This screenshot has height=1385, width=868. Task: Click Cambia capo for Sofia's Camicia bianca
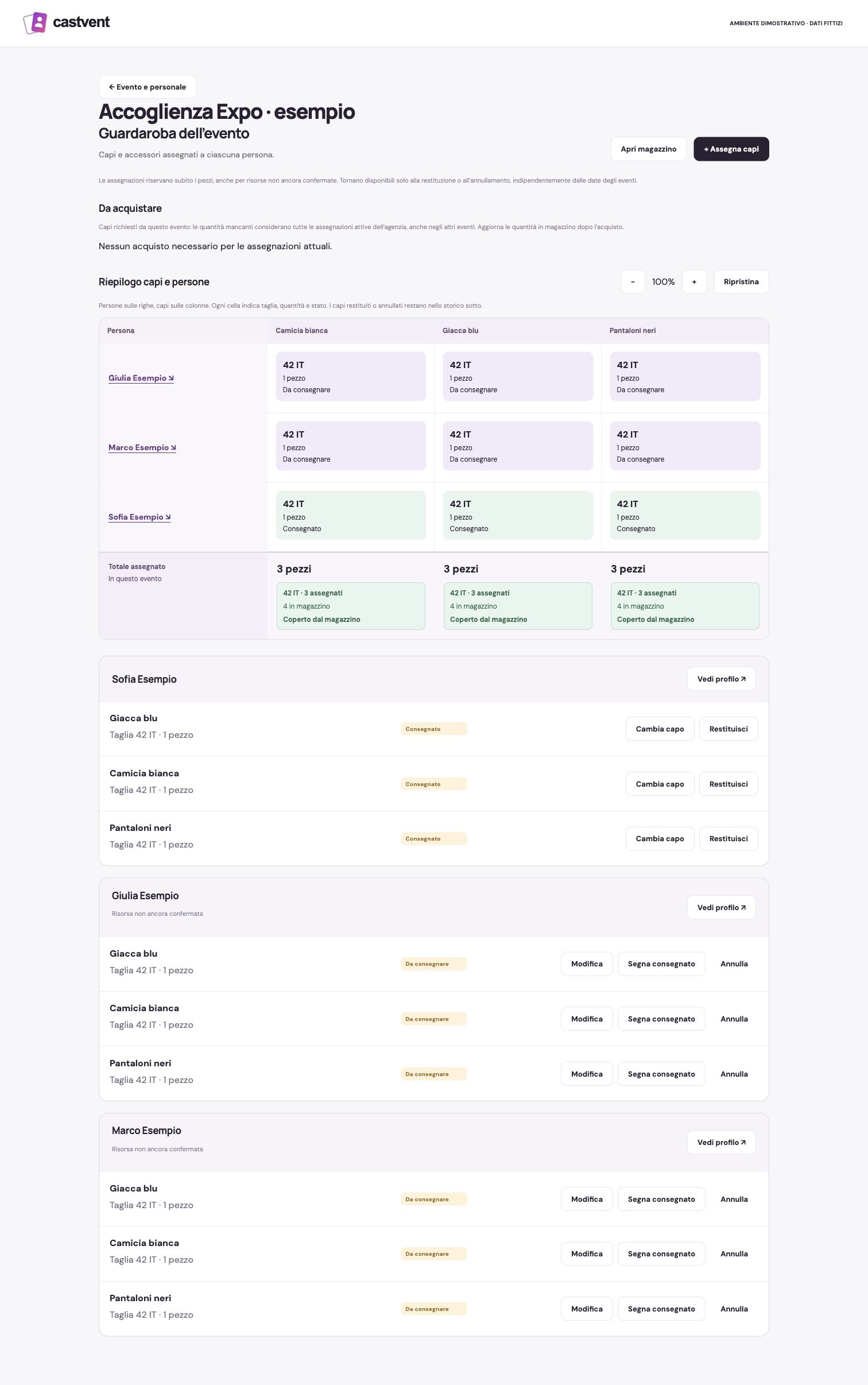[x=660, y=784]
